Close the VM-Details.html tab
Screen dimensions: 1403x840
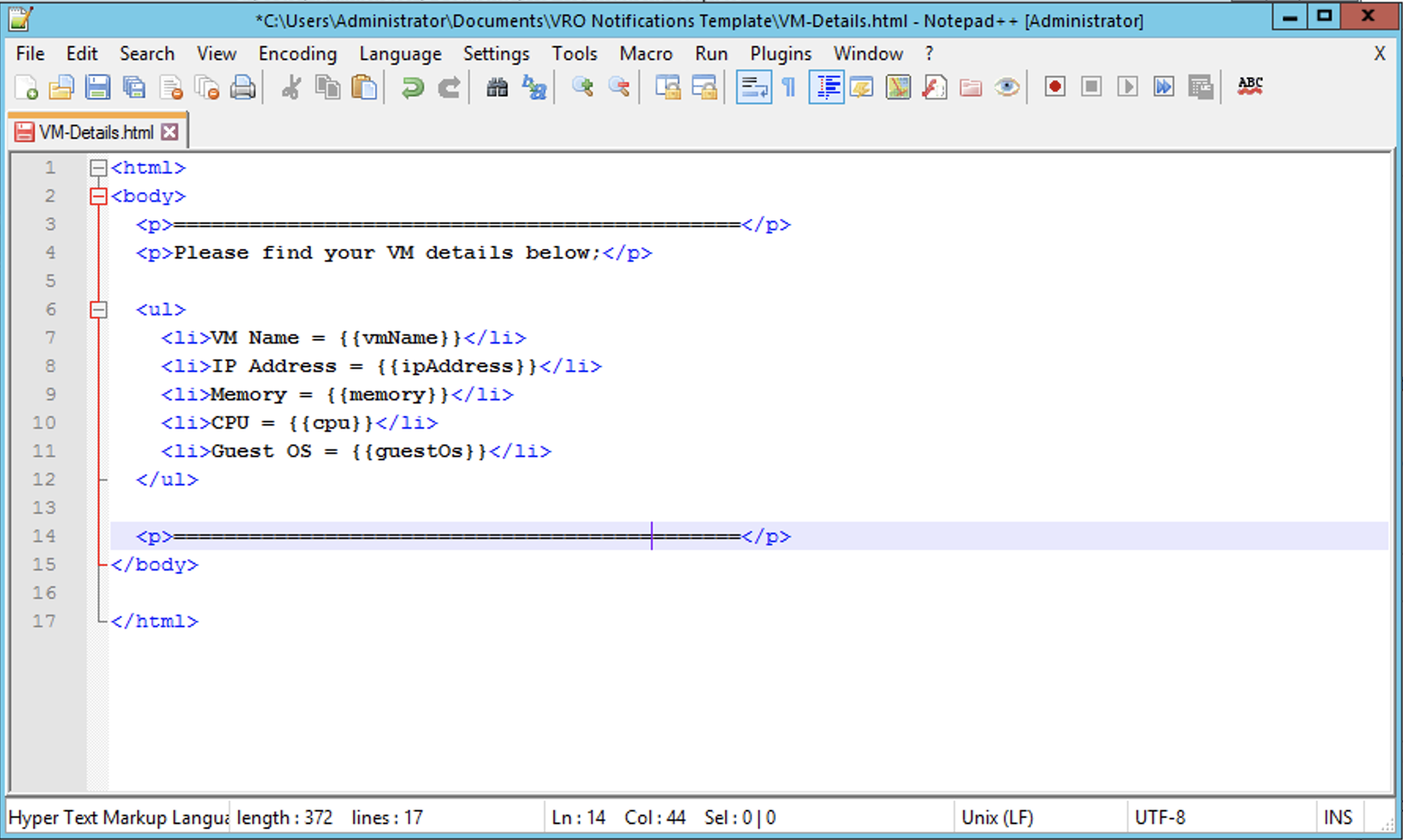click(x=169, y=132)
